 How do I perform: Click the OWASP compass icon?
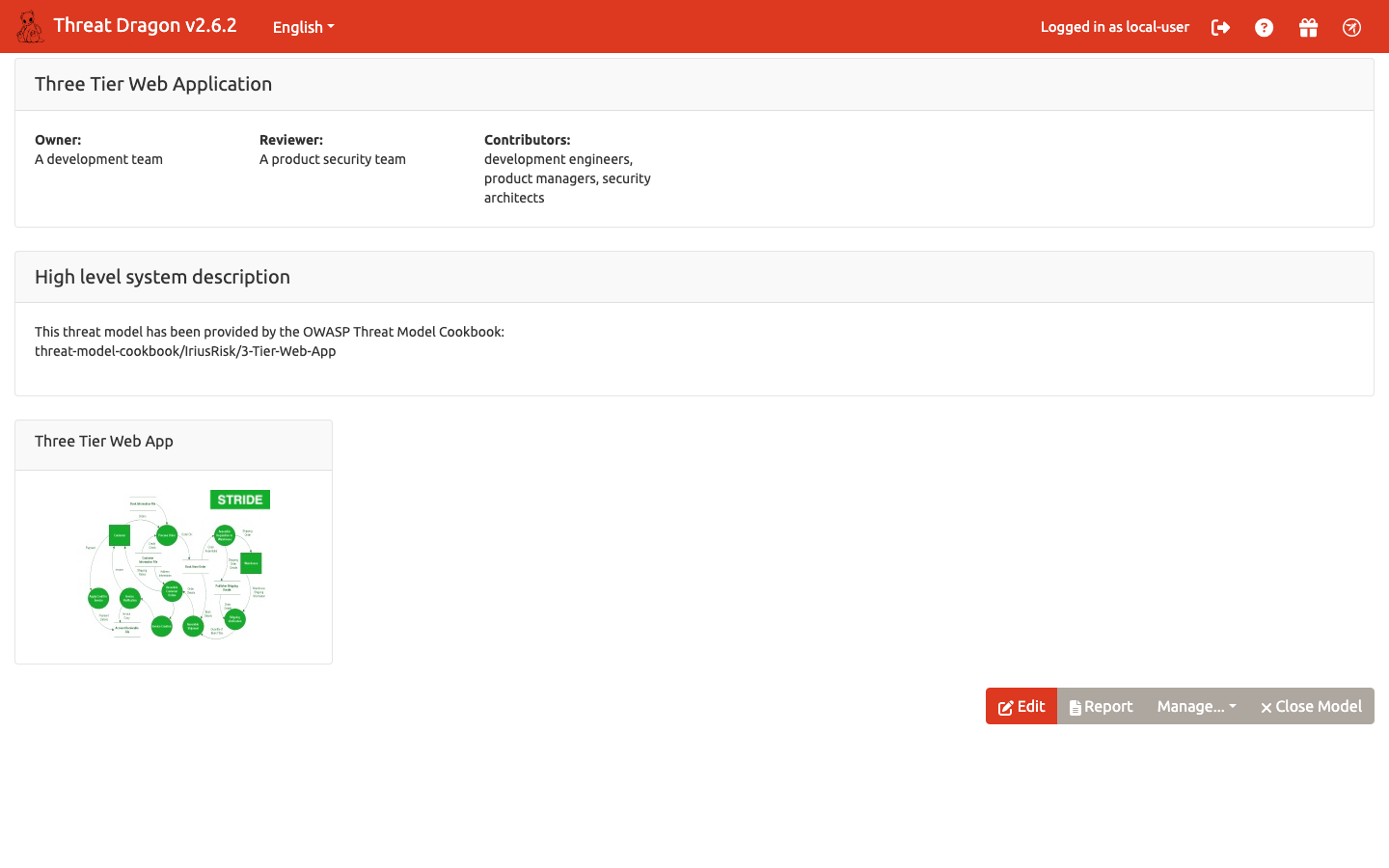tap(1351, 27)
